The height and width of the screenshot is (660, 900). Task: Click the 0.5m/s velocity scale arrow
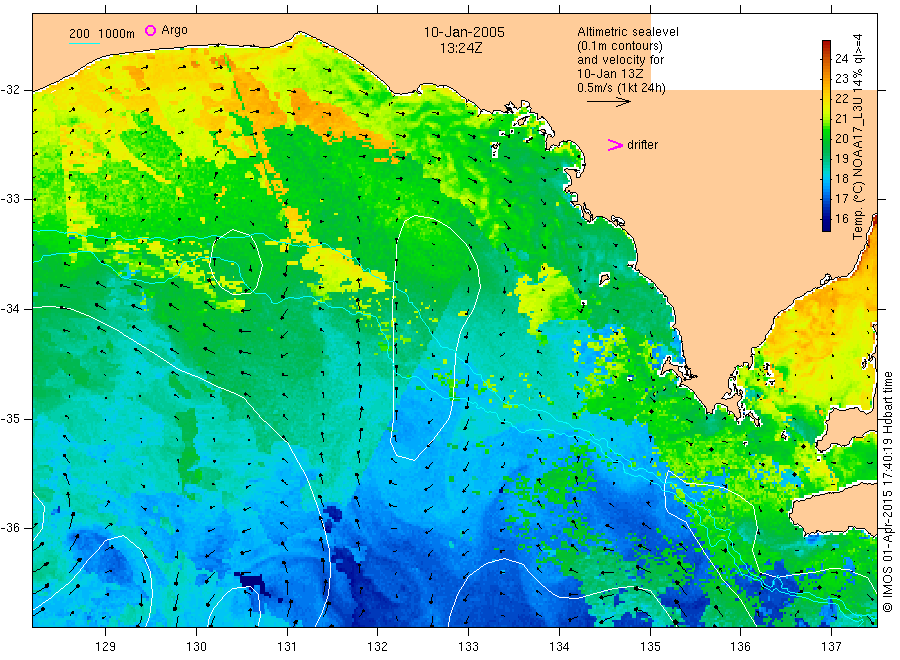point(608,102)
